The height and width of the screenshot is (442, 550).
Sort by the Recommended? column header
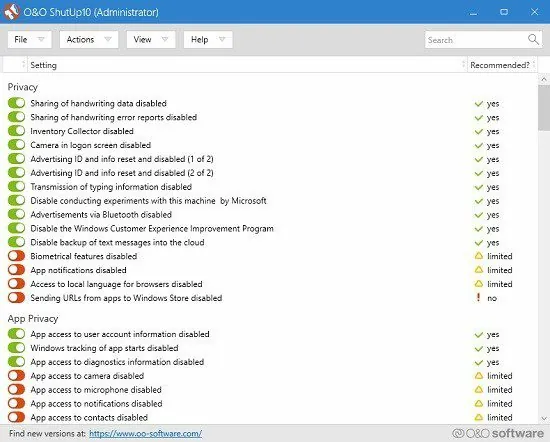tap(500, 65)
